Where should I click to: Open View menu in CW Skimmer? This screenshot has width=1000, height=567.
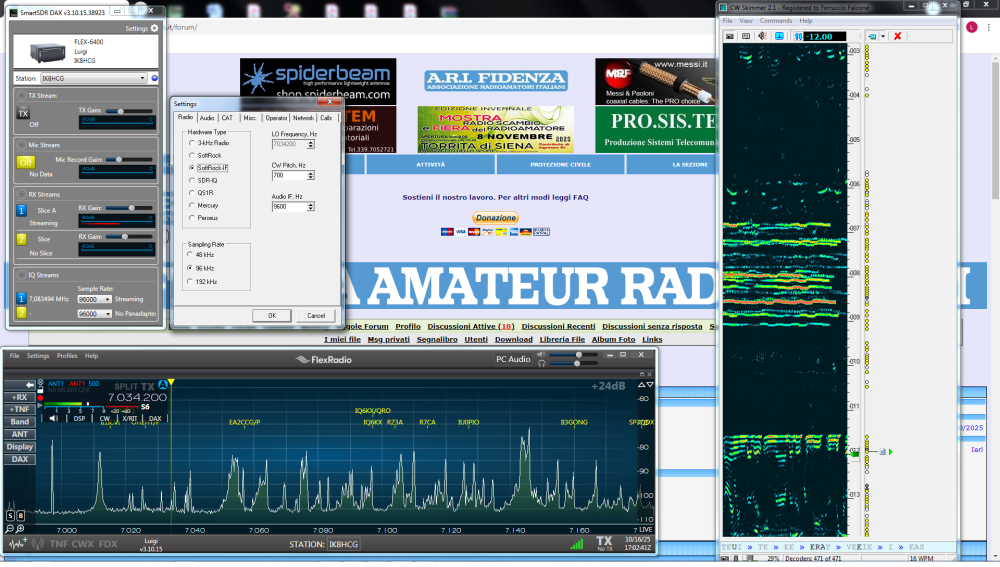(746, 21)
